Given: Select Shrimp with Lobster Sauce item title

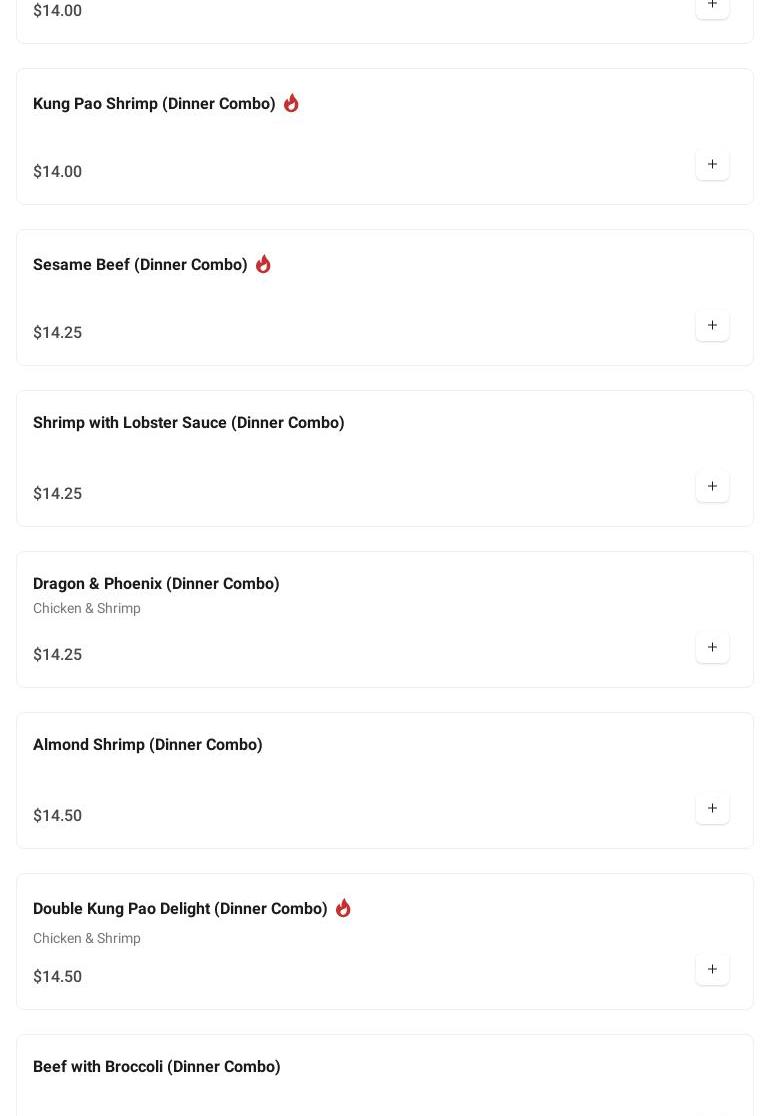Looking at the screenshot, I should click(x=188, y=423).
